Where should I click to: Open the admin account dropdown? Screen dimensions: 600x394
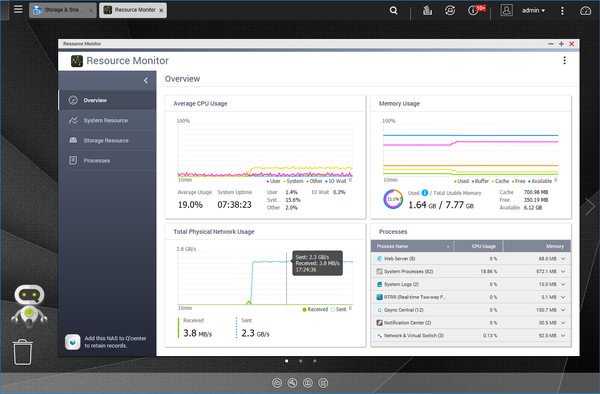click(533, 10)
